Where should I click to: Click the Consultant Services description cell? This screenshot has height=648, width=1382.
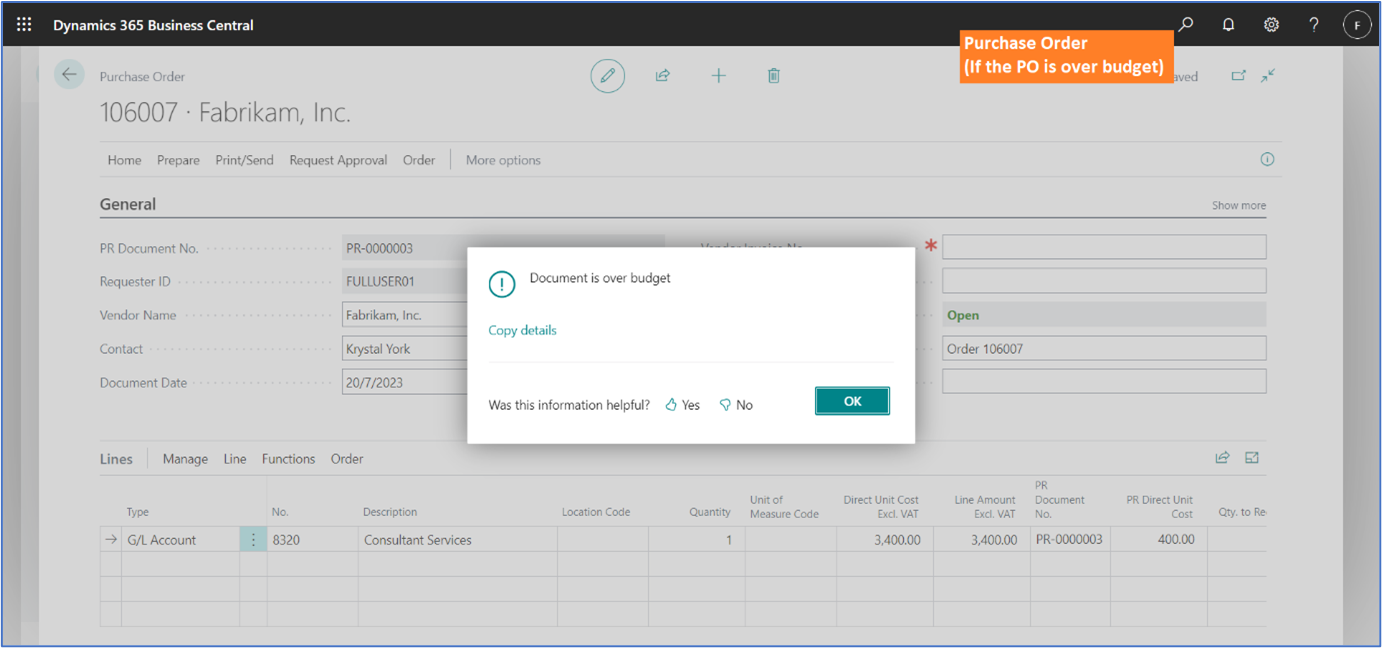(x=457, y=540)
